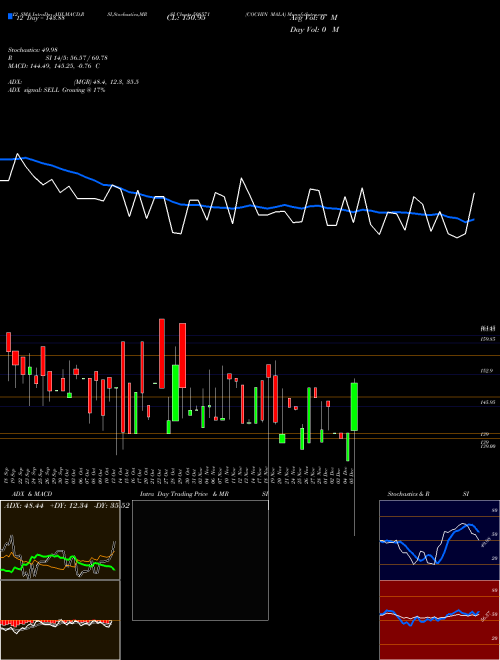The width and height of the screenshot is (500, 660).
Task: Click the date axis labels below candlesticks
Action: 180,476
